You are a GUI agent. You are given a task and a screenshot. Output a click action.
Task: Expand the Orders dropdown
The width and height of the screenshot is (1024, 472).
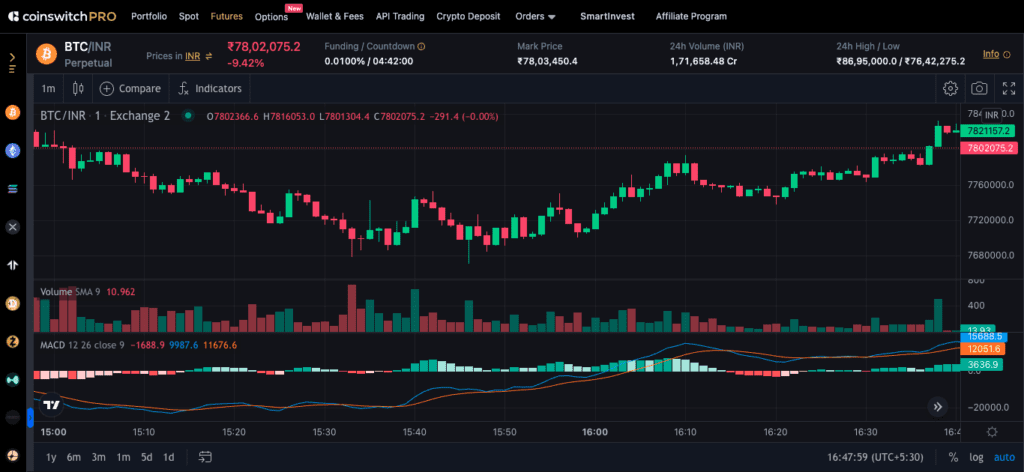[x=535, y=16]
